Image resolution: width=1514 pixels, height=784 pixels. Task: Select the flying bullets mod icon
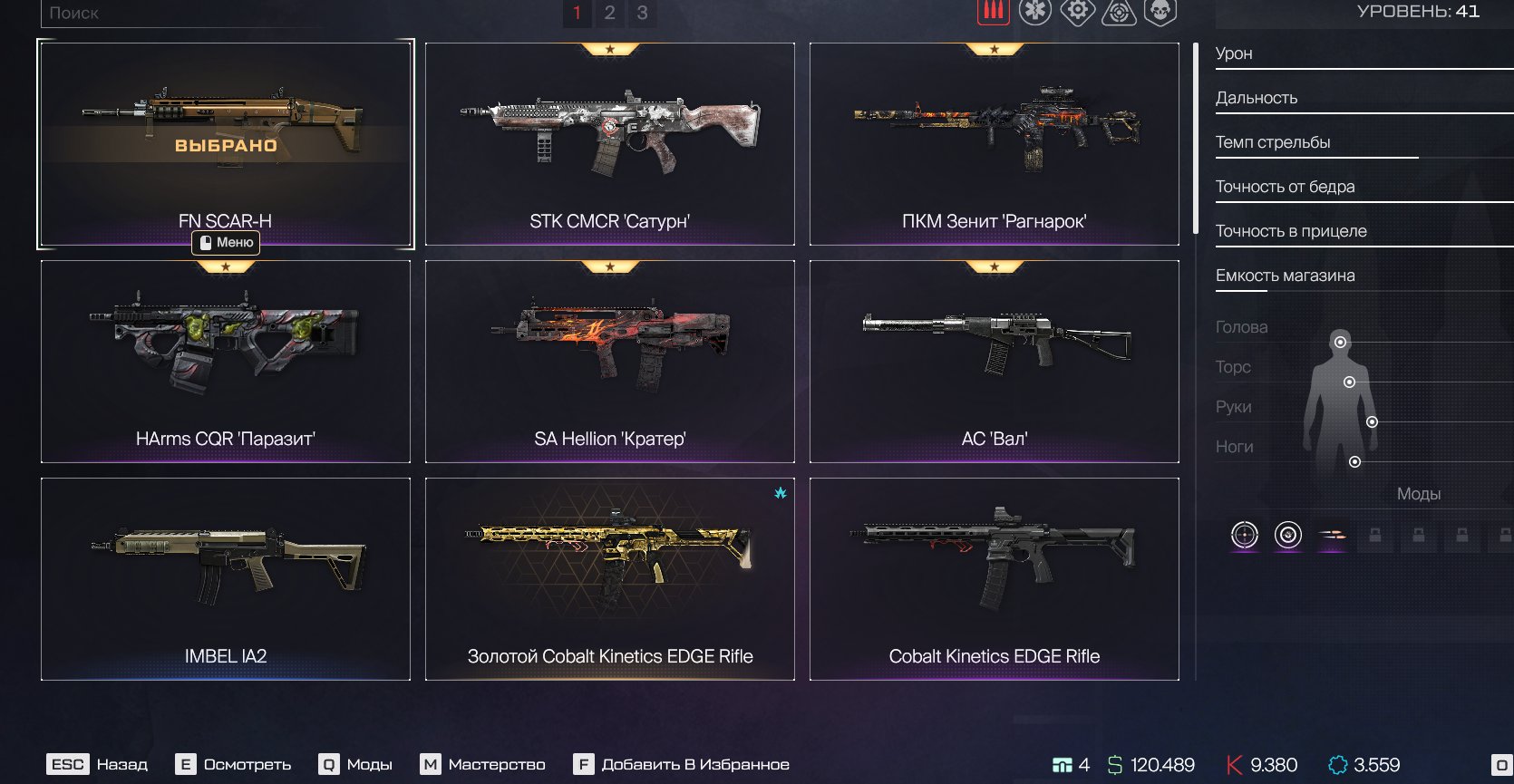1331,536
